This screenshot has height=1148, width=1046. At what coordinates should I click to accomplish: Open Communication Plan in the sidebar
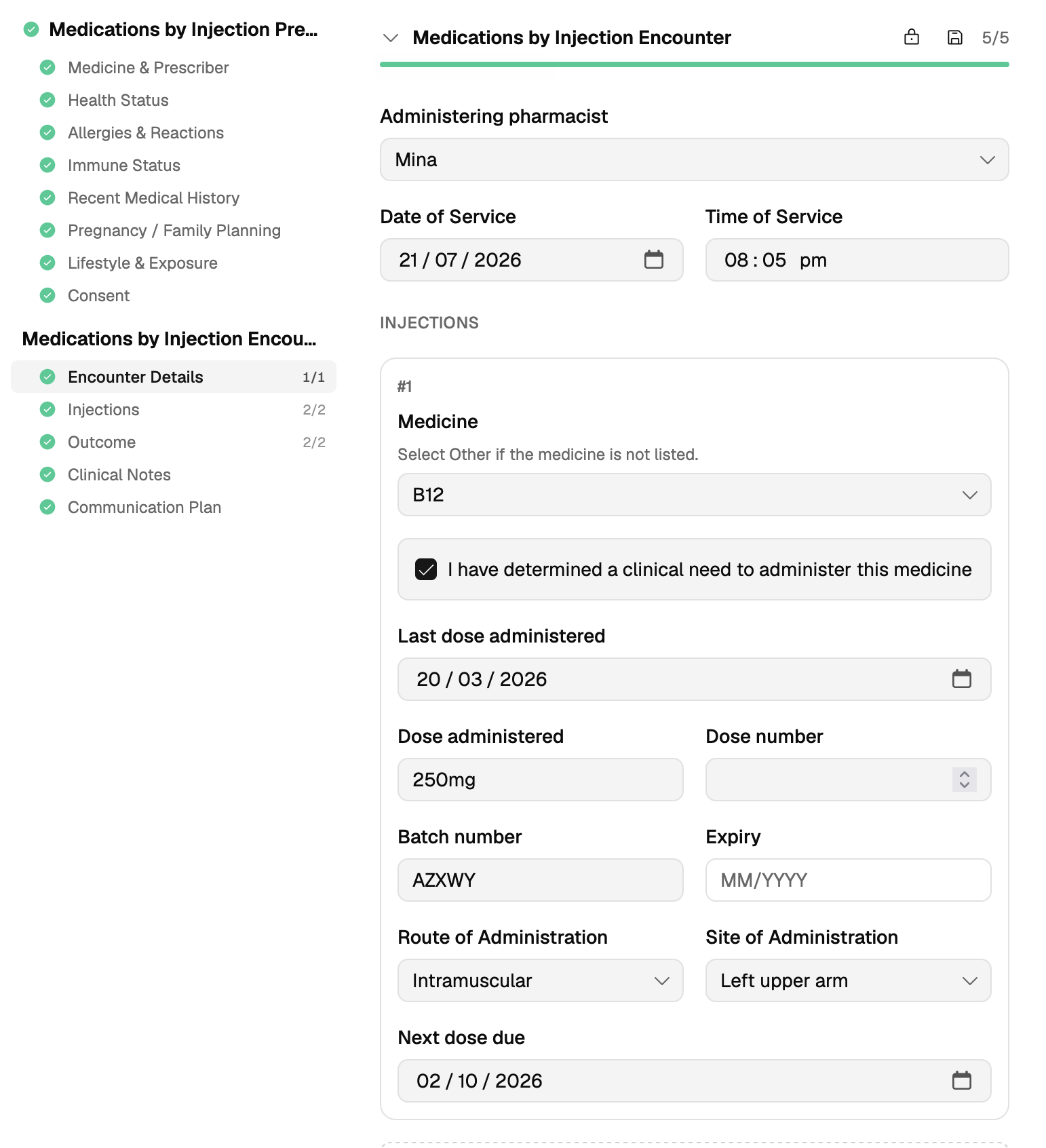(x=174, y=508)
